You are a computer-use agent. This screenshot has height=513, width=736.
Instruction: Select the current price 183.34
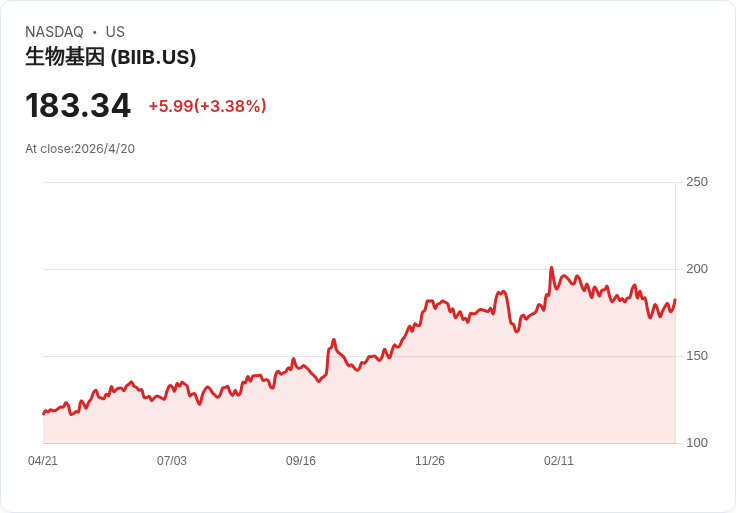pyautogui.click(x=78, y=106)
